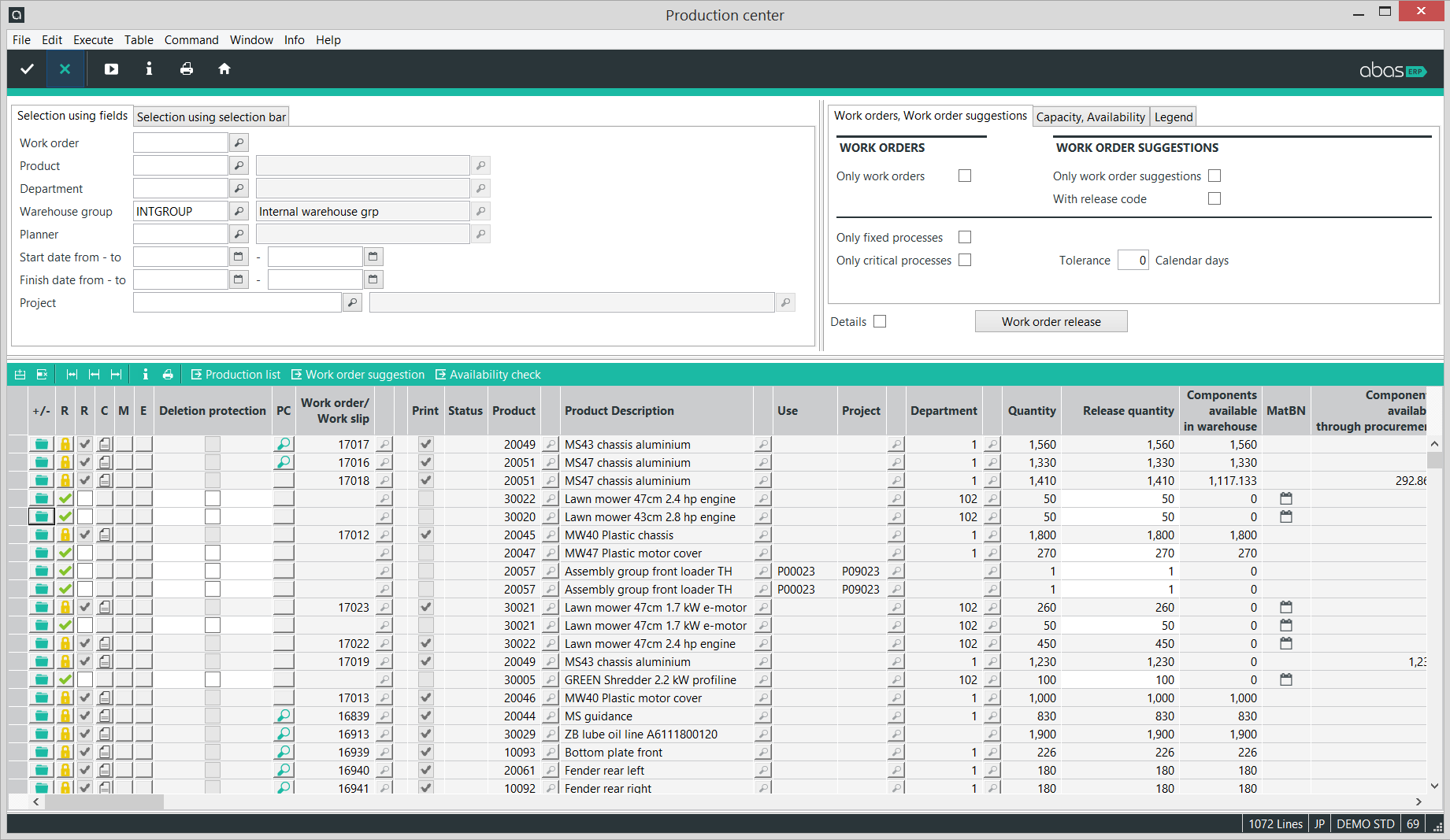The height and width of the screenshot is (840, 1450).
Task: Click the Quantity column header
Action: click(x=1032, y=411)
